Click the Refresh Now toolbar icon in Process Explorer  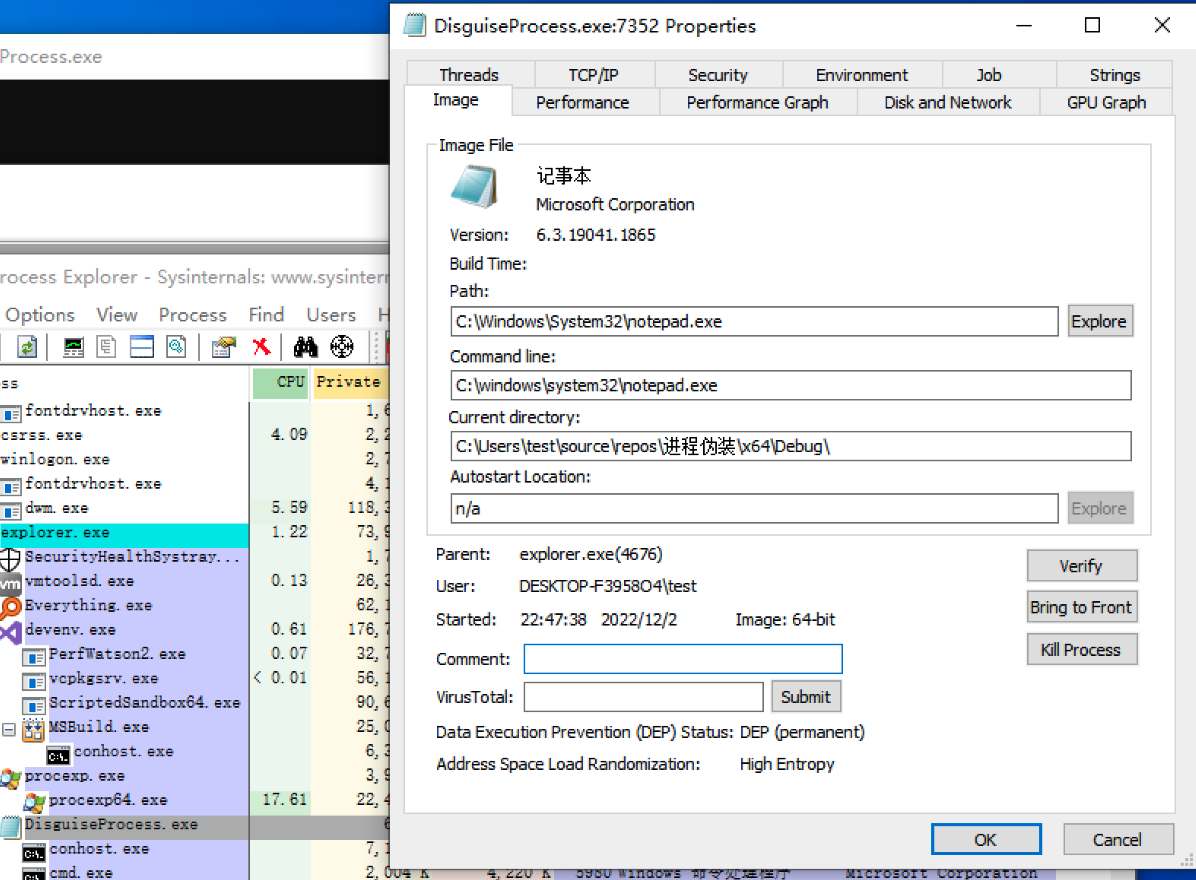click(27, 347)
